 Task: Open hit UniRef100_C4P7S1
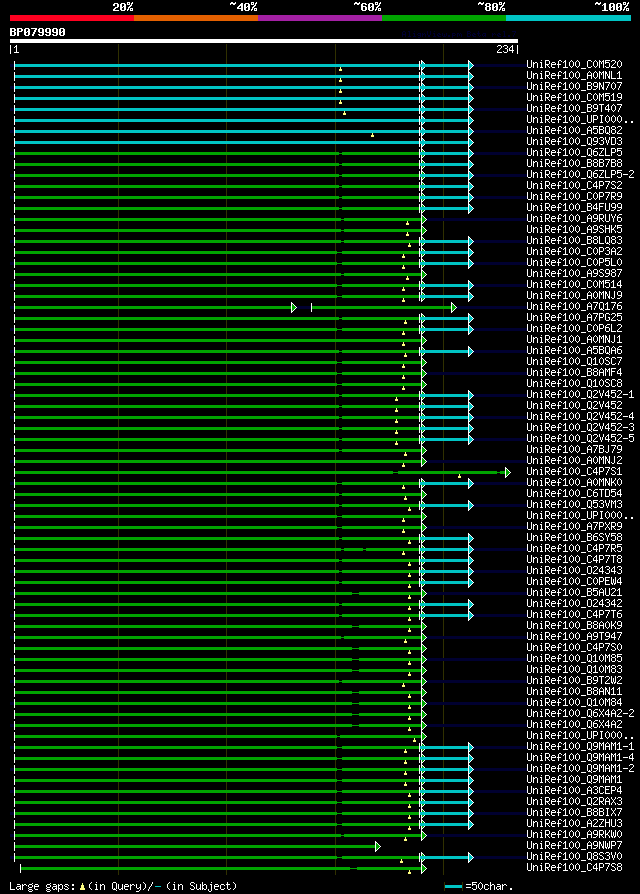pyautogui.click(x=574, y=472)
